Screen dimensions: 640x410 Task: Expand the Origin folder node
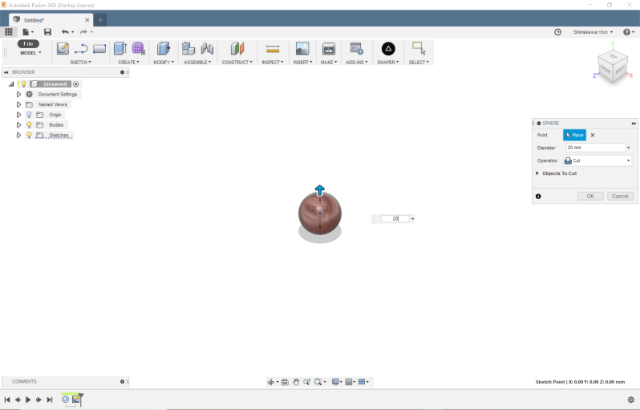click(19, 115)
